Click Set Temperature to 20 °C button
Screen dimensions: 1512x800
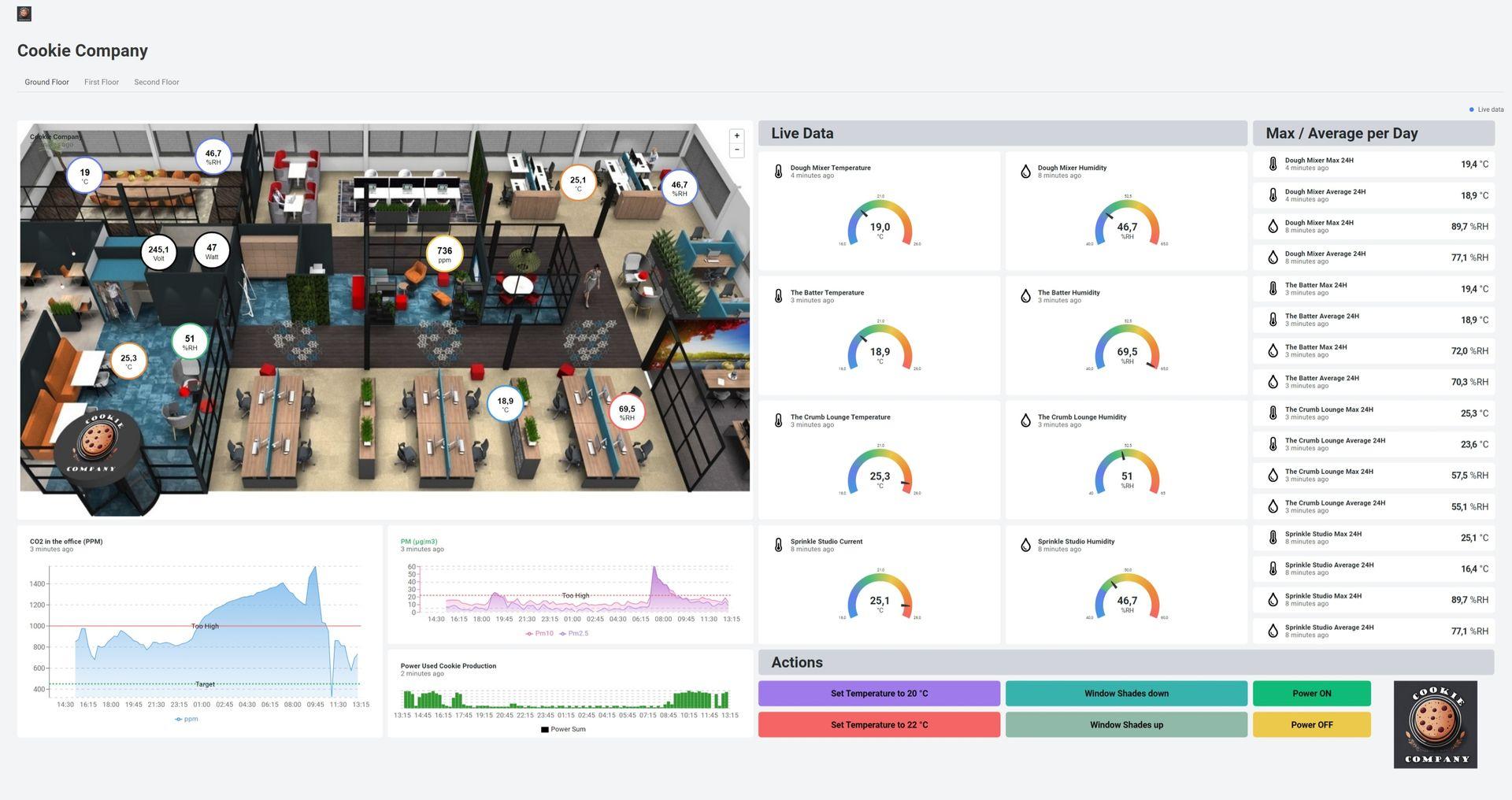tap(879, 694)
